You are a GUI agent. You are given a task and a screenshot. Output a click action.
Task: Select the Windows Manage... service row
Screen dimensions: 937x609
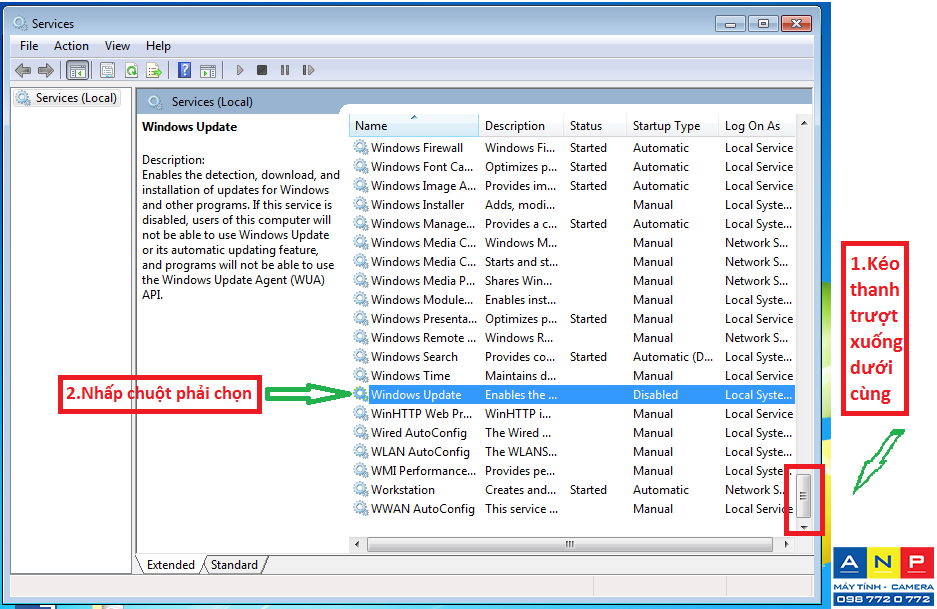pyautogui.click(x=573, y=224)
